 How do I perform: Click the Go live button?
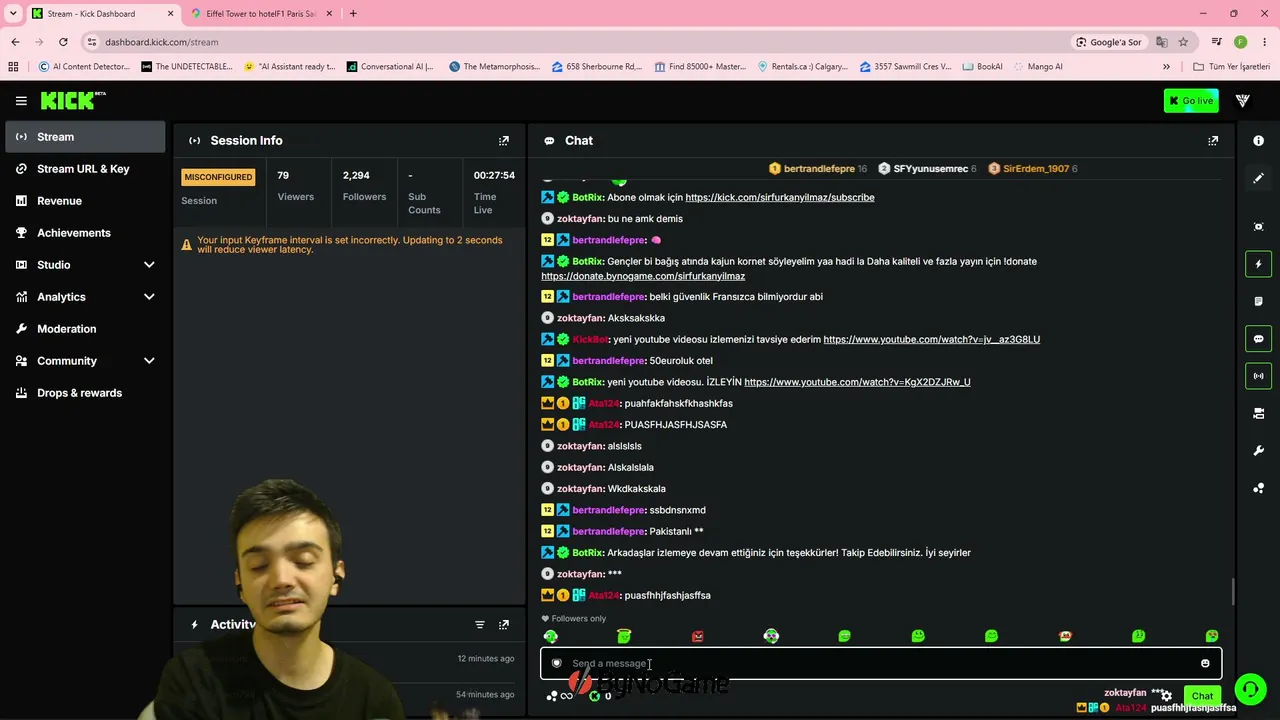coord(1191,101)
